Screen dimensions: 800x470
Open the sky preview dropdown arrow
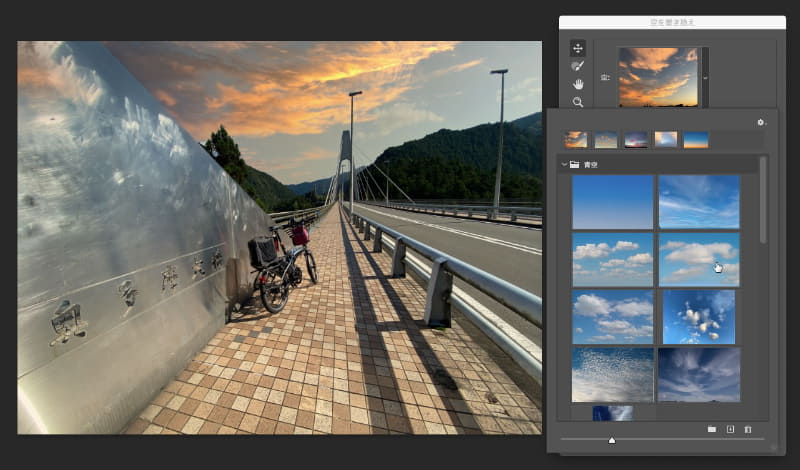(706, 78)
